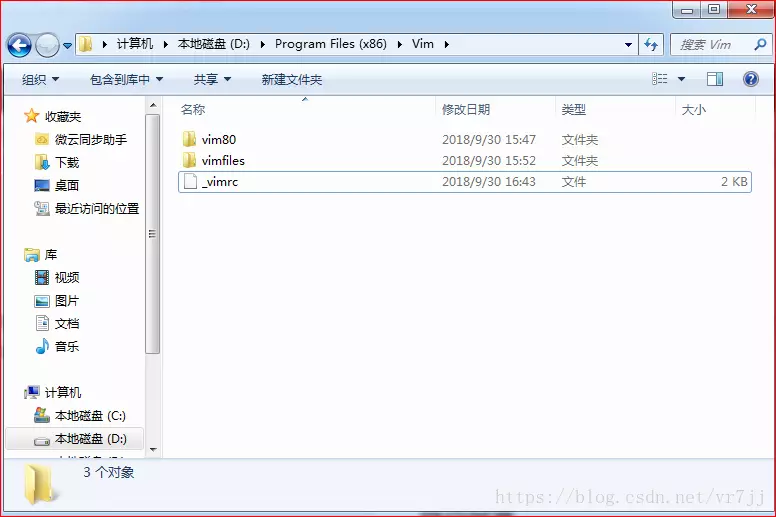The image size is (776, 517).
Task: Expand the arrow after Program Files (x86)
Action: tap(399, 45)
